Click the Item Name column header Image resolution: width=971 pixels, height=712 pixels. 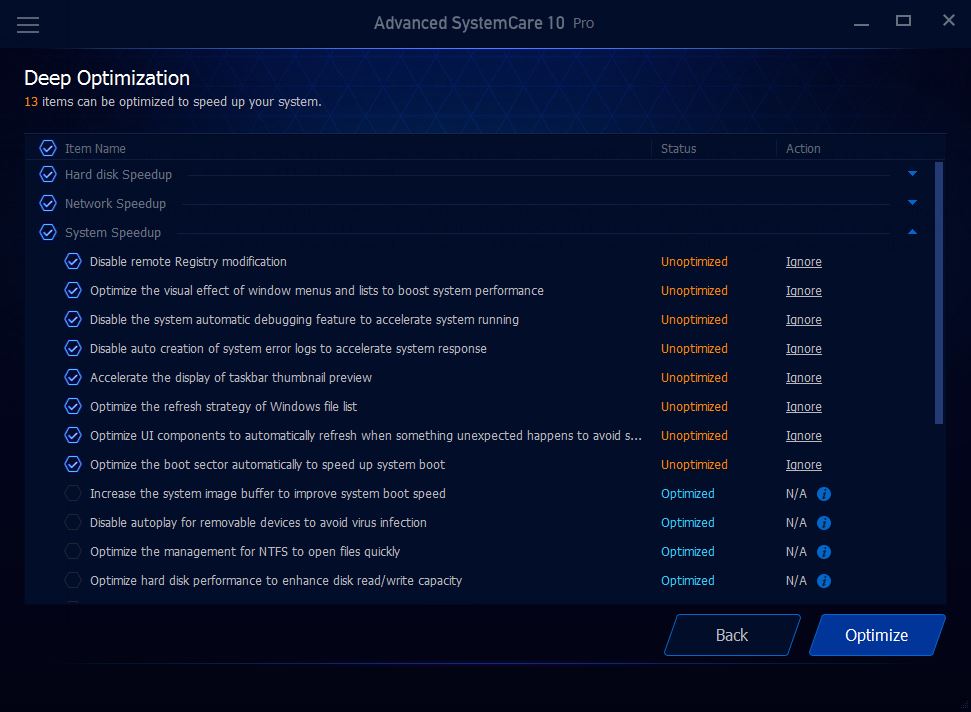tap(95, 149)
